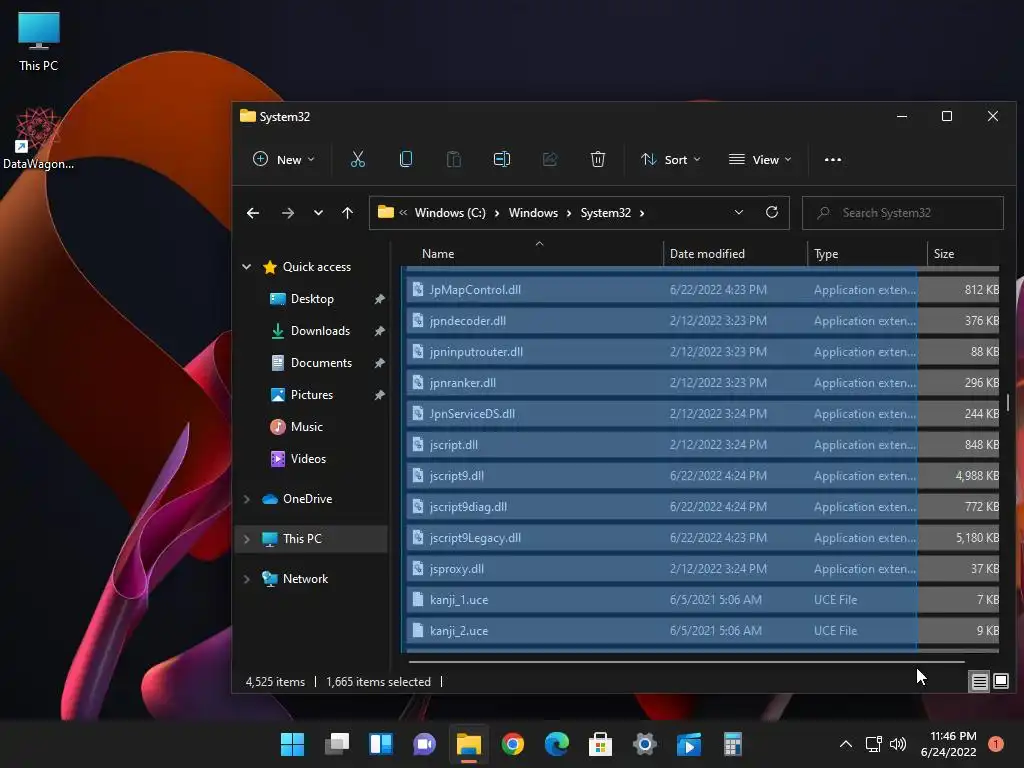
Task: Open Microsoft Store from taskbar
Action: pos(600,744)
